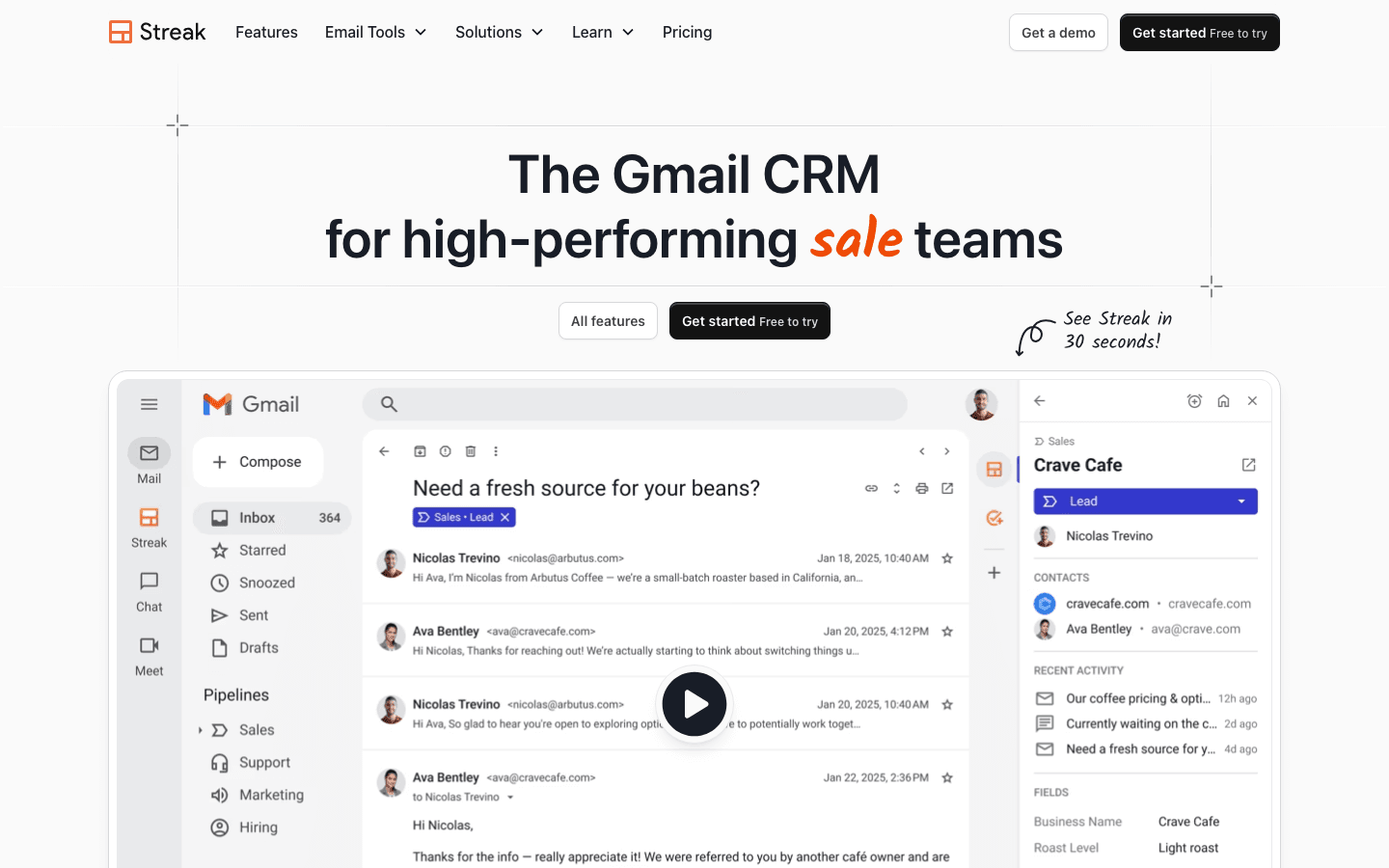The height and width of the screenshot is (868, 1389).
Task: Expand the Sales pipeline tree item
Action: (201, 730)
